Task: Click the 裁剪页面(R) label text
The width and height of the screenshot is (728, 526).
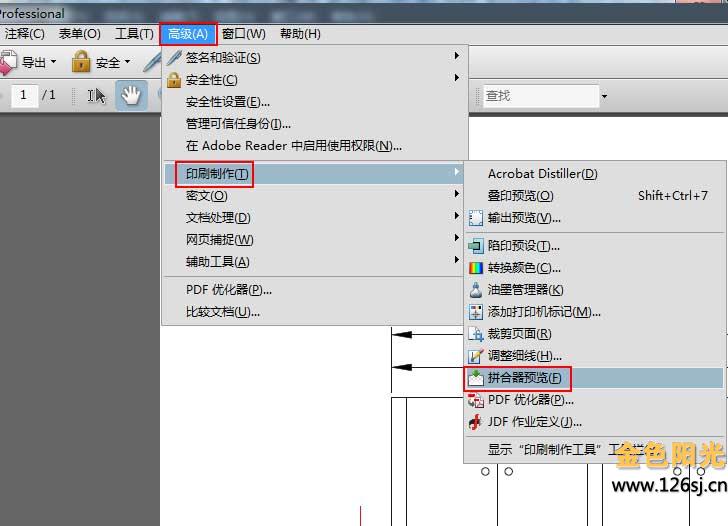Action: click(x=519, y=334)
